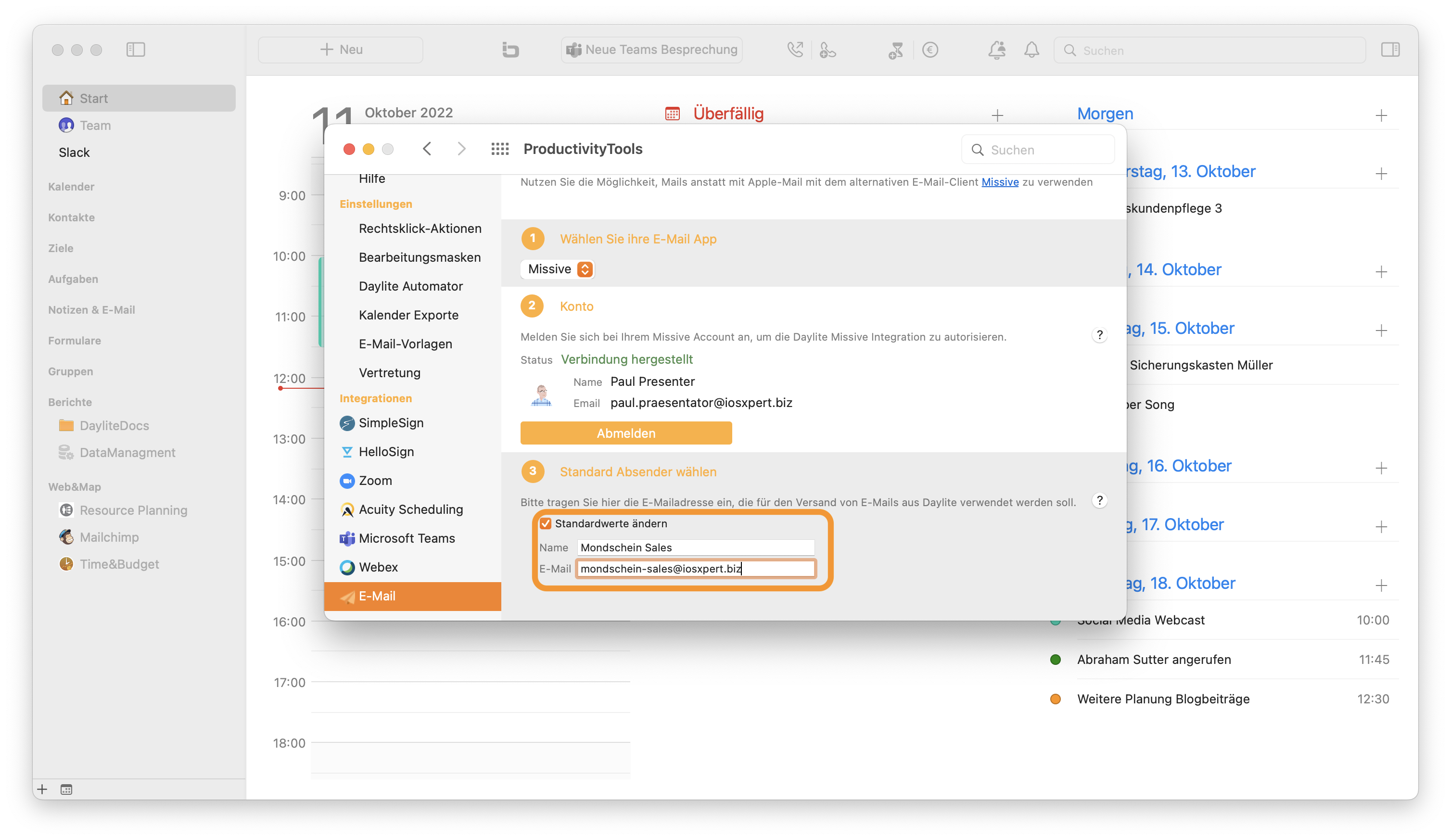Open the Missive e-mail app dropdown
Screen dimensions: 1451x840
(558, 269)
